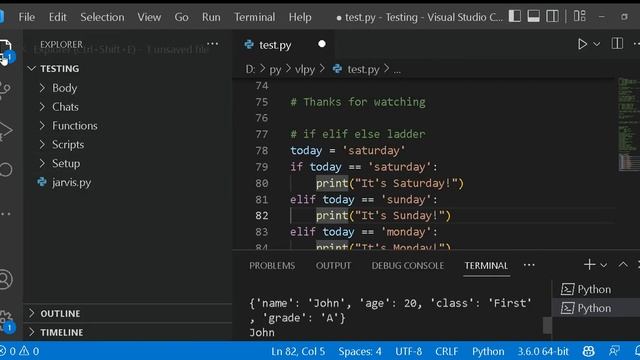Open the panel tabs overflow ellipsis
This screenshot has height=360, width=640.
tap(529, 265)
